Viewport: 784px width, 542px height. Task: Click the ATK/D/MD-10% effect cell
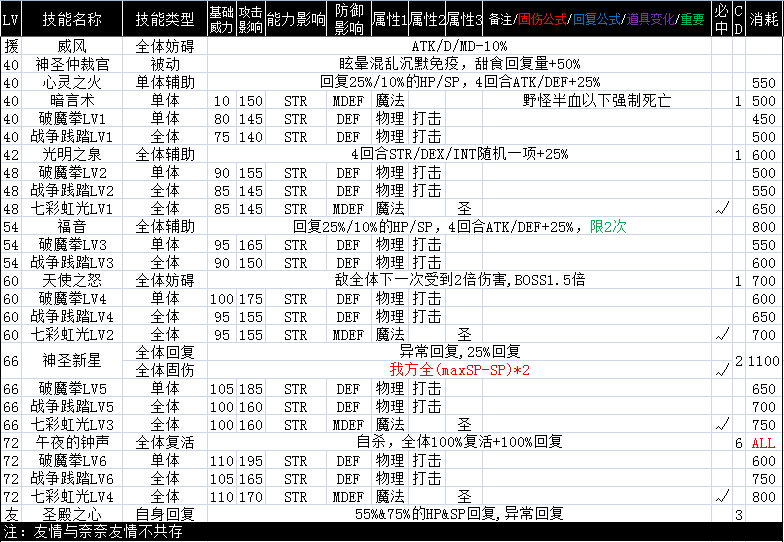point(459,46)
